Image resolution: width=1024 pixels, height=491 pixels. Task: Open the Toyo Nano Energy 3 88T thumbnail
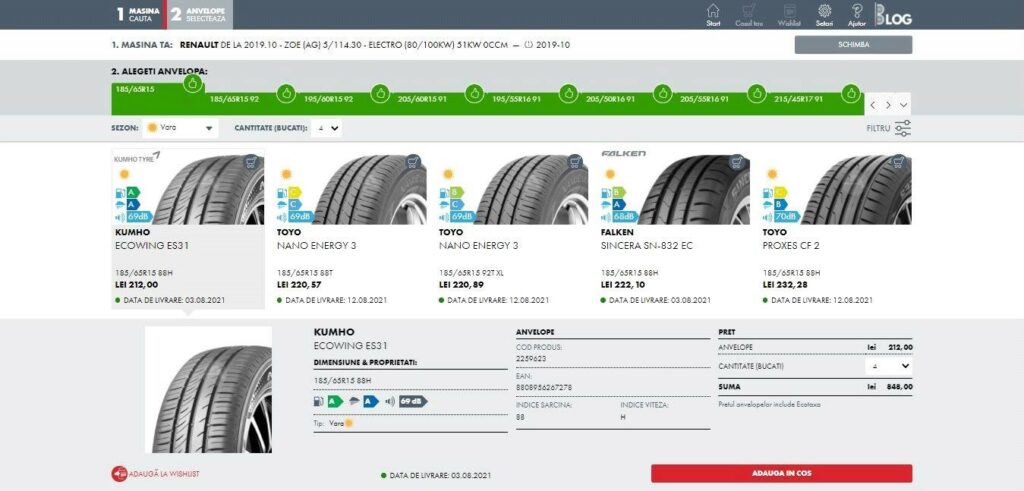[370, 190]
